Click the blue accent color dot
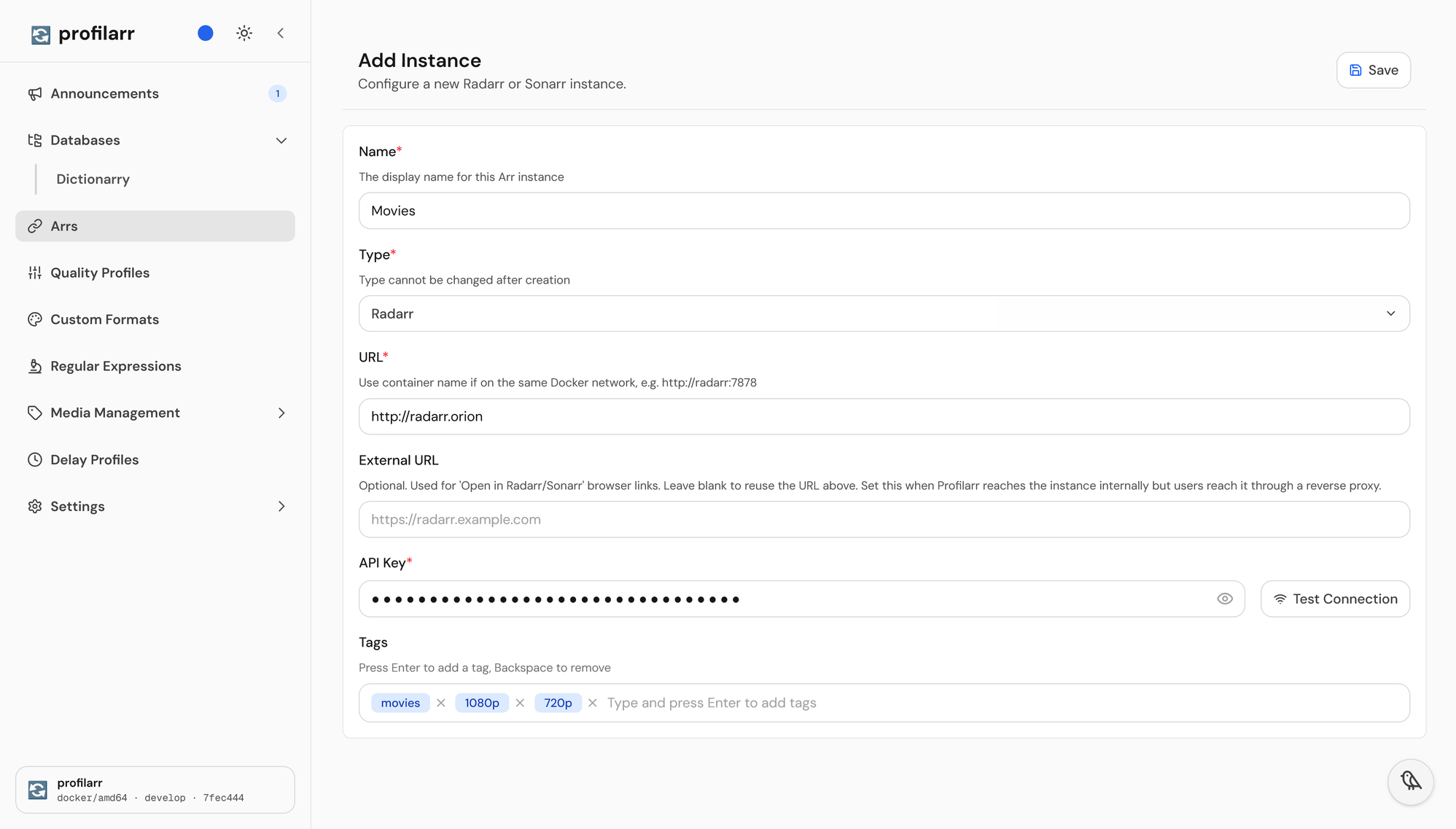This screenshot has width=1456, height=829. 206,33
